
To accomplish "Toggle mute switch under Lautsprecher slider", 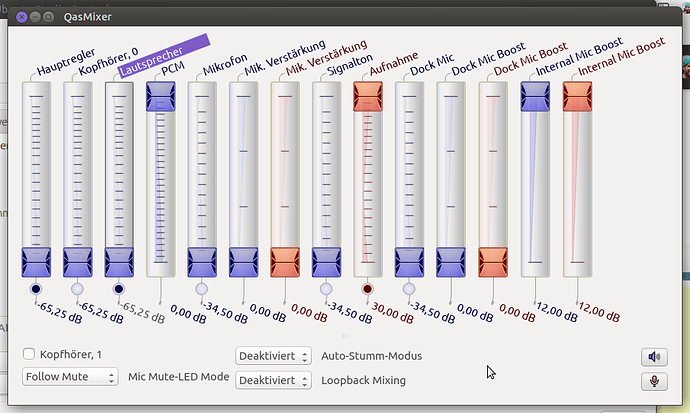I will click(x=119, y=289).
